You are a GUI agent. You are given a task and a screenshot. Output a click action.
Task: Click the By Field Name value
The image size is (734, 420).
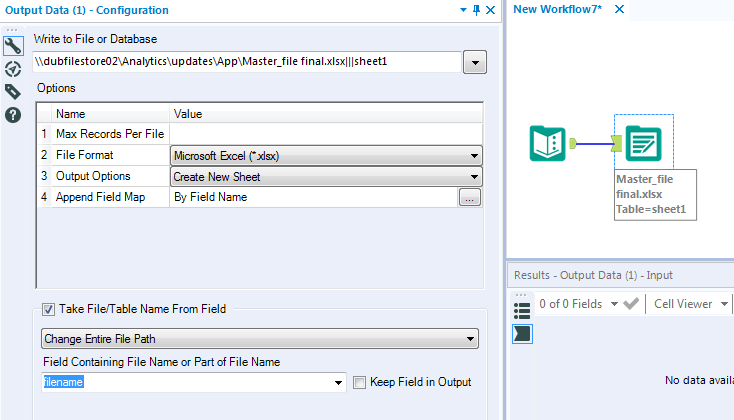pos(211,197)
